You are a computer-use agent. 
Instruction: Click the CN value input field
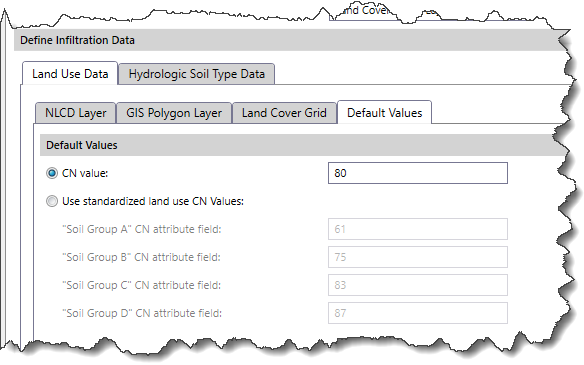pos(418,173)
